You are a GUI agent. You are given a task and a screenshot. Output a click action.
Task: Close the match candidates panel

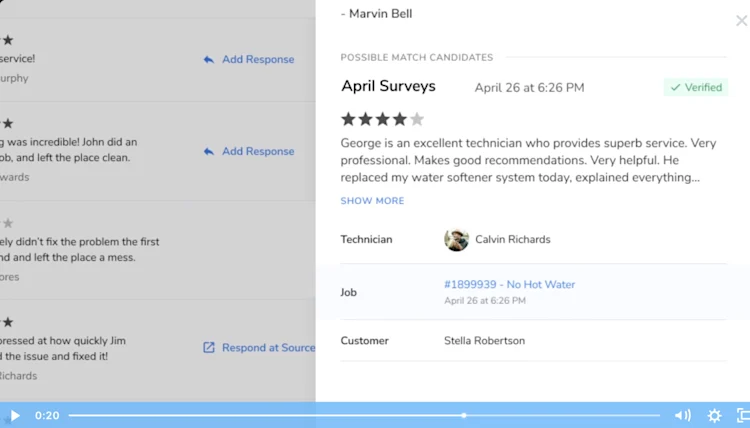point(741,21)
